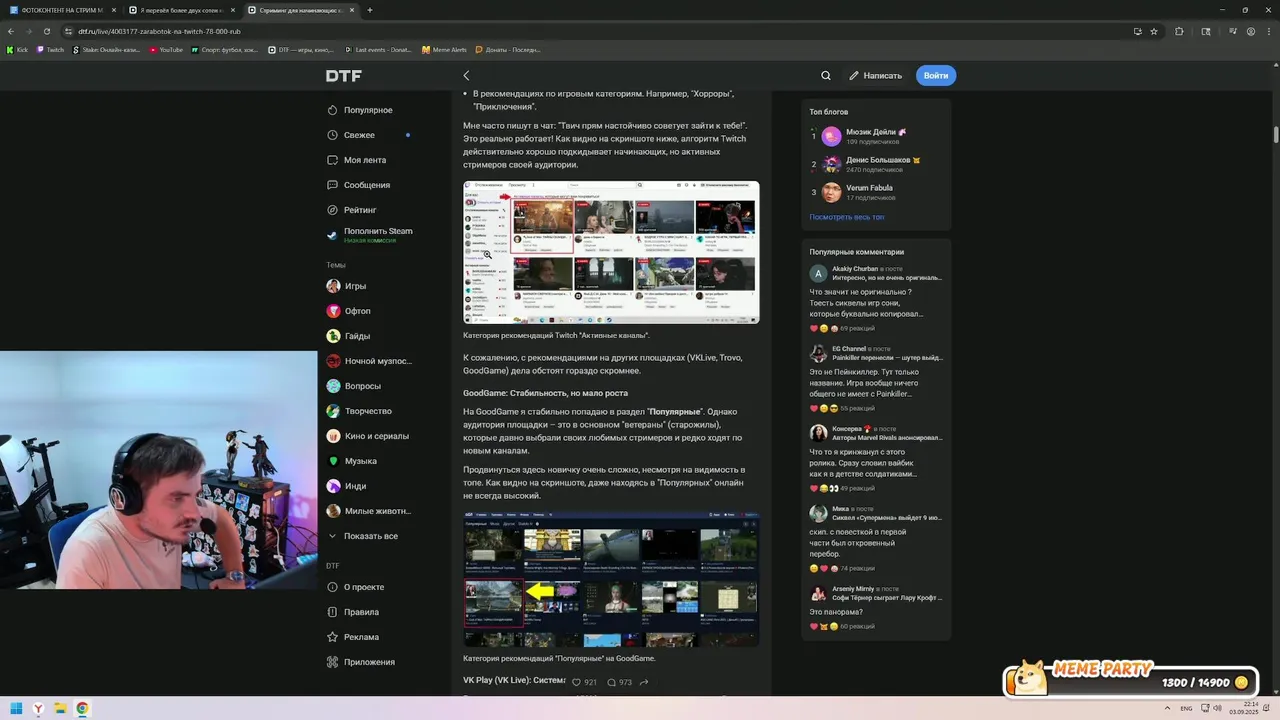Open browser extensions puzzle icon

coord(1179,31)
